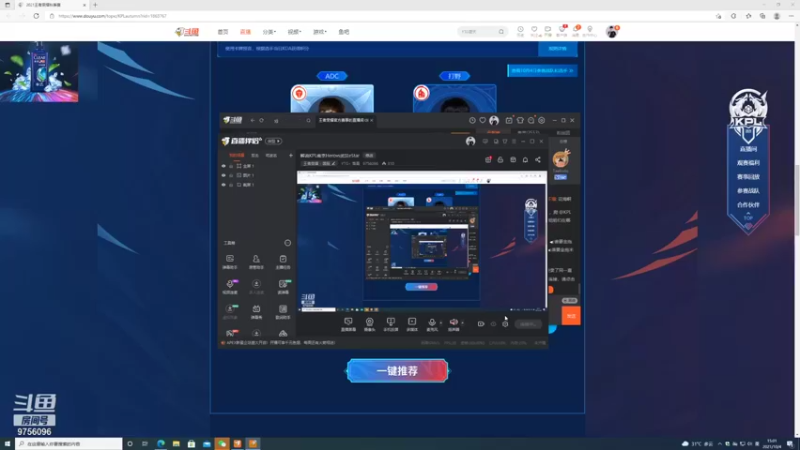Open the second tool in toolbox first row

click(256, 262)
